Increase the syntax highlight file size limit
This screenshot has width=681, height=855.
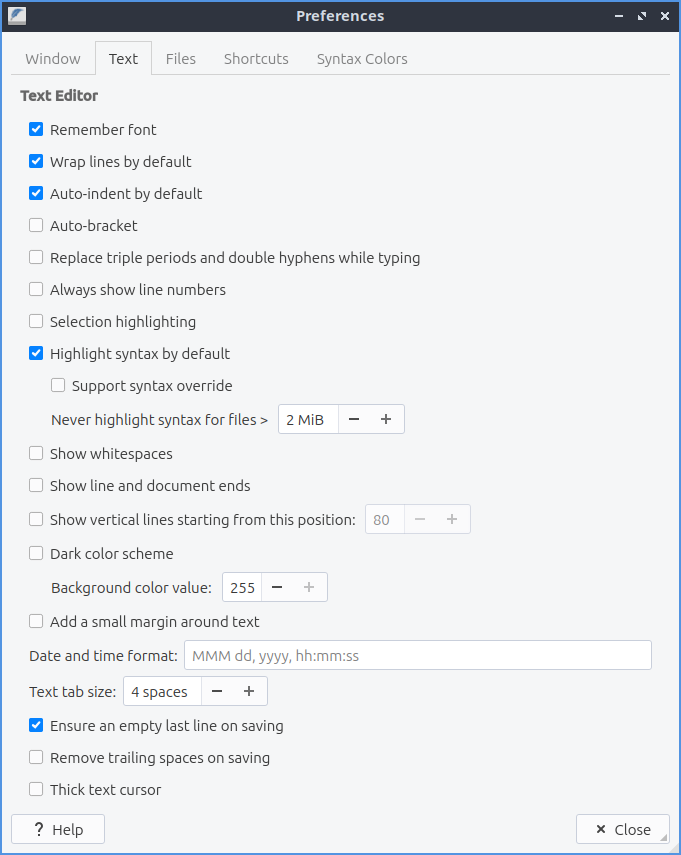click(x=387, y=420)
